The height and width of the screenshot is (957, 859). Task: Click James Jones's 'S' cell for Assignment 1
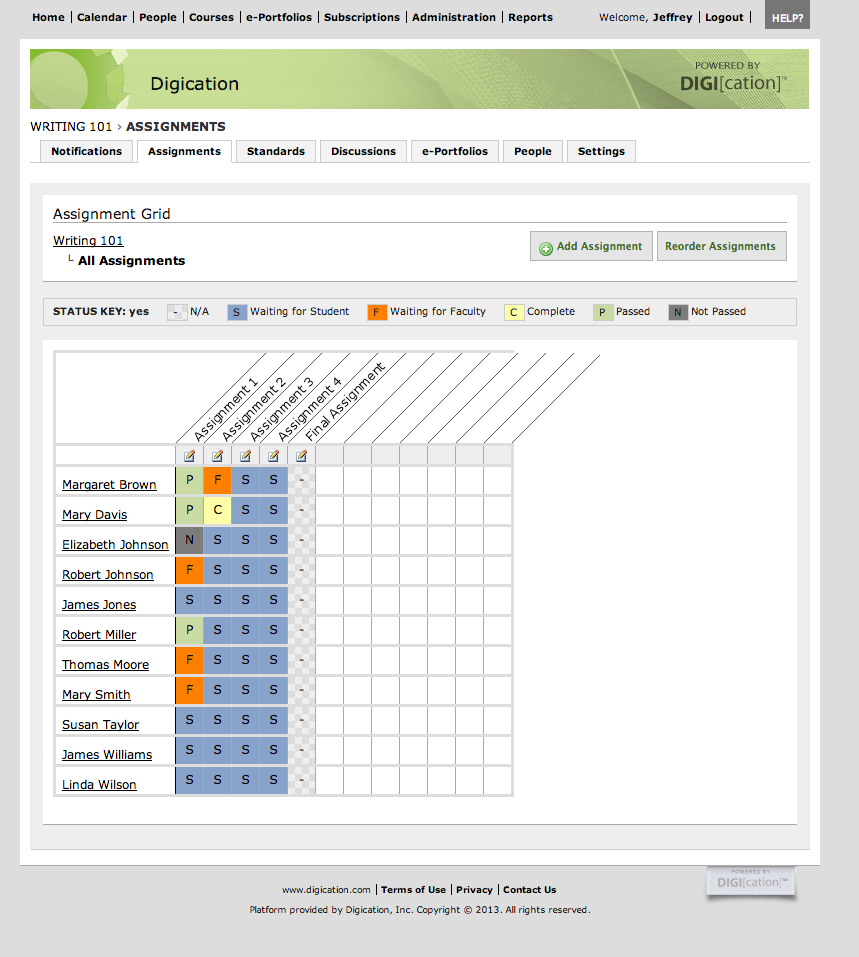click(x=189, y=600)
